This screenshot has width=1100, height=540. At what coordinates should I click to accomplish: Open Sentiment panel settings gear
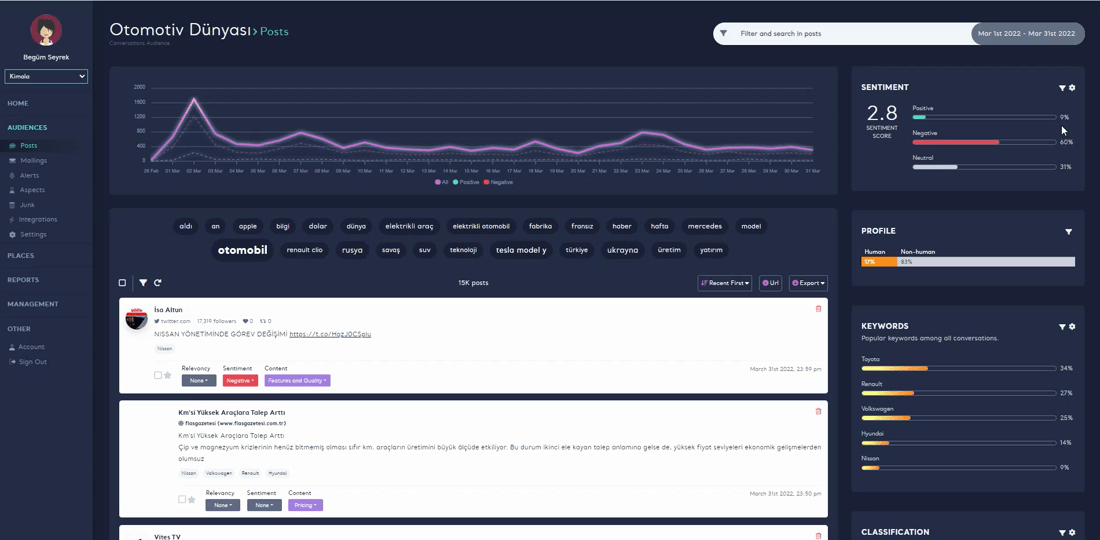(1072, 88)
